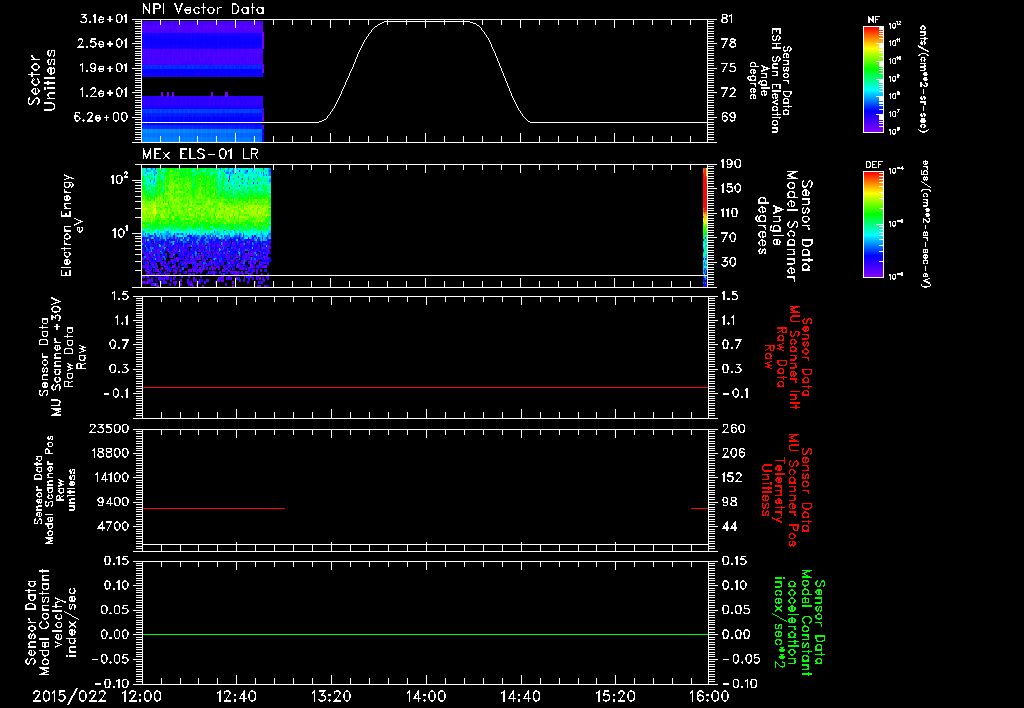Click the "1.2e+01" sector tick label
The height and width of the screenshot is (708, 1024).
coord(104,93)
